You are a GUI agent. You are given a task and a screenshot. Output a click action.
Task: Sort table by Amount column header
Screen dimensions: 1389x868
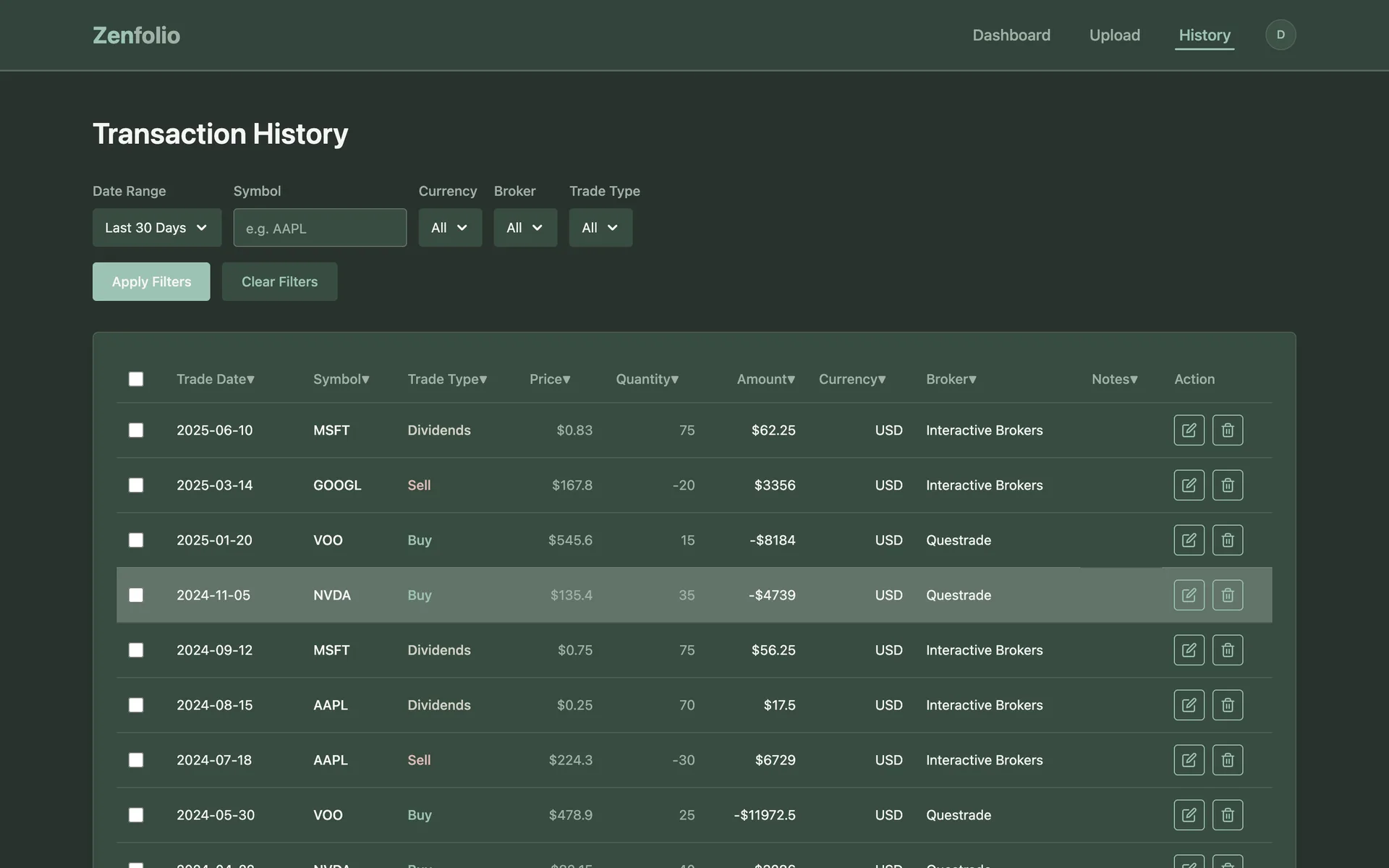coord(766,379)
